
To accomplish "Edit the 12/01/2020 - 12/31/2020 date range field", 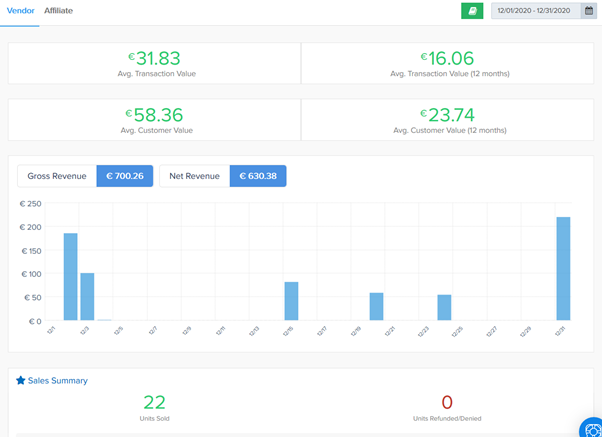I will [536, 11].
